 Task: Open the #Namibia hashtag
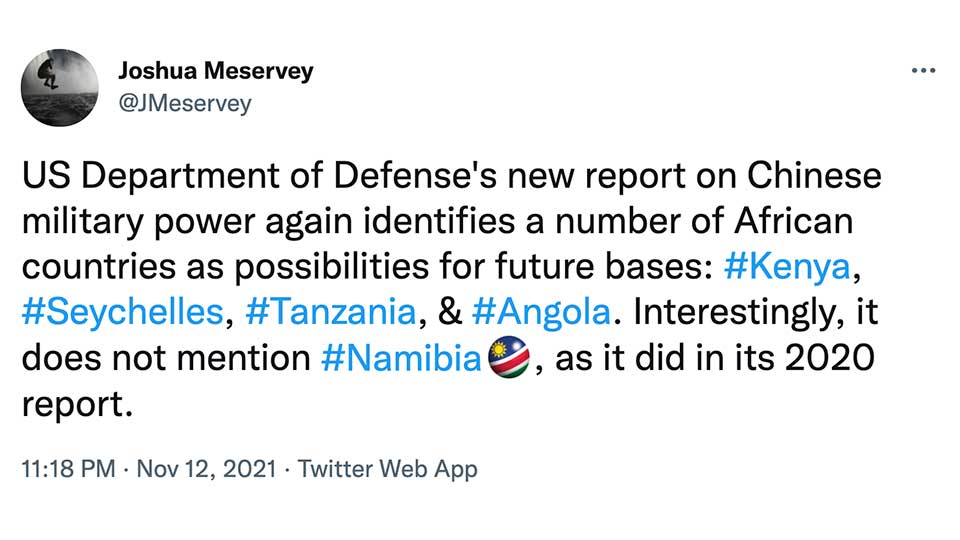(x=401, y=359)
